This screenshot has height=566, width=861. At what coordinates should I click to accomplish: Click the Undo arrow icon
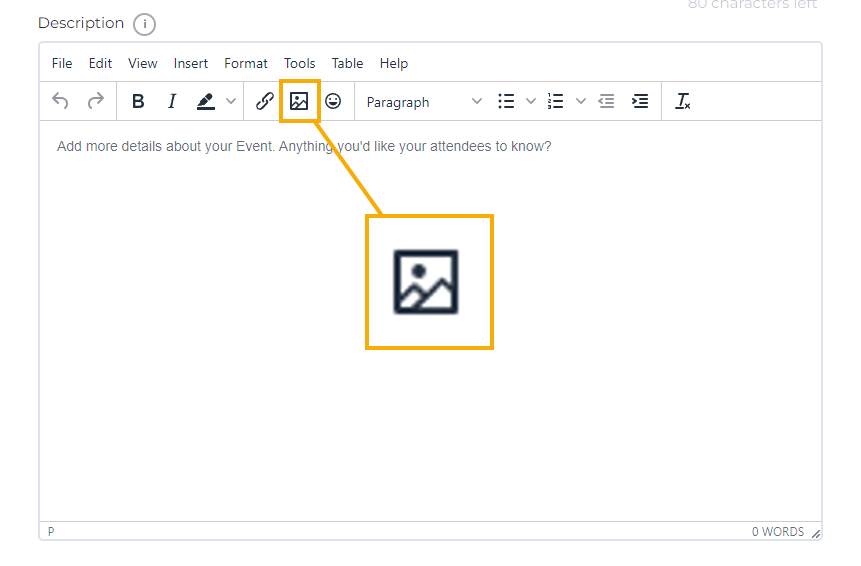[61, 101]
